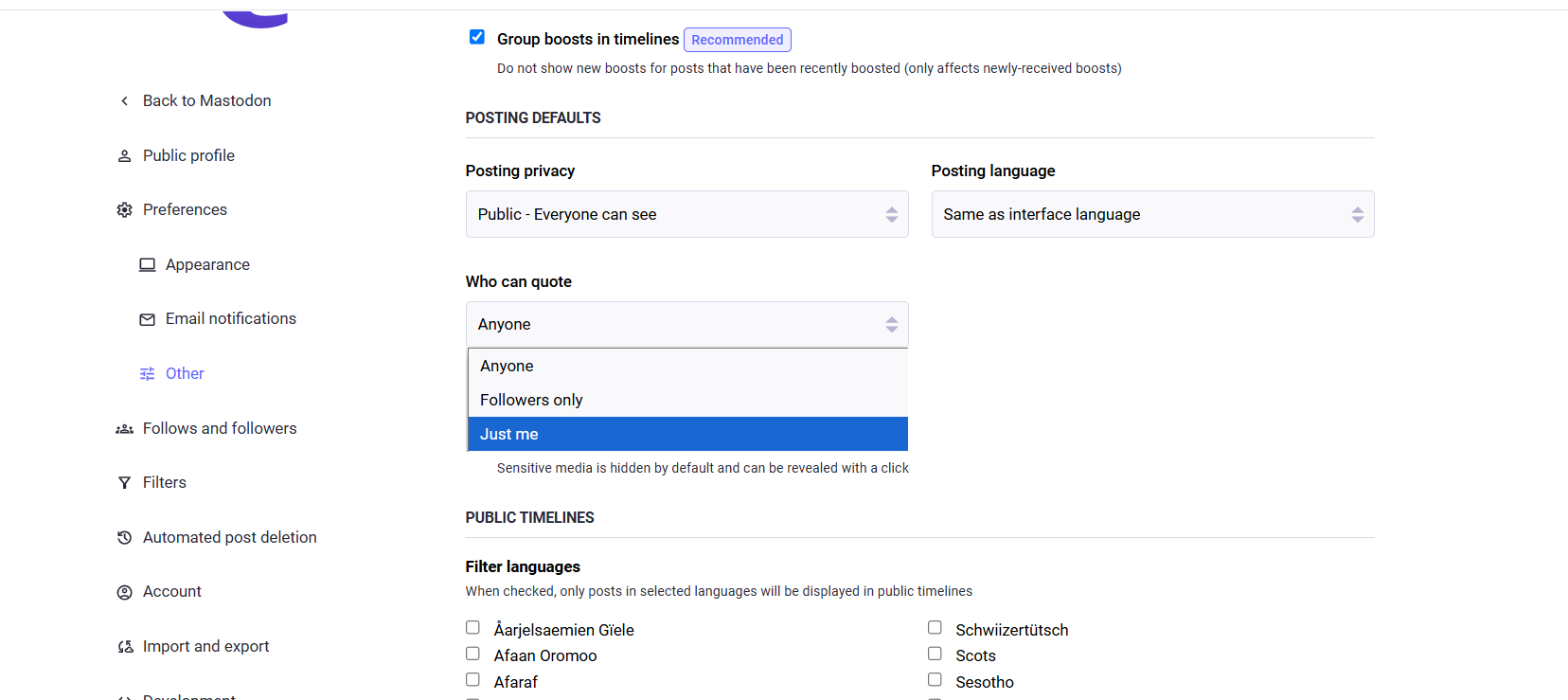Collapse the Who can quote dropdown
1568x700 pixels.
pyautogui.click(x=686, y=324)
